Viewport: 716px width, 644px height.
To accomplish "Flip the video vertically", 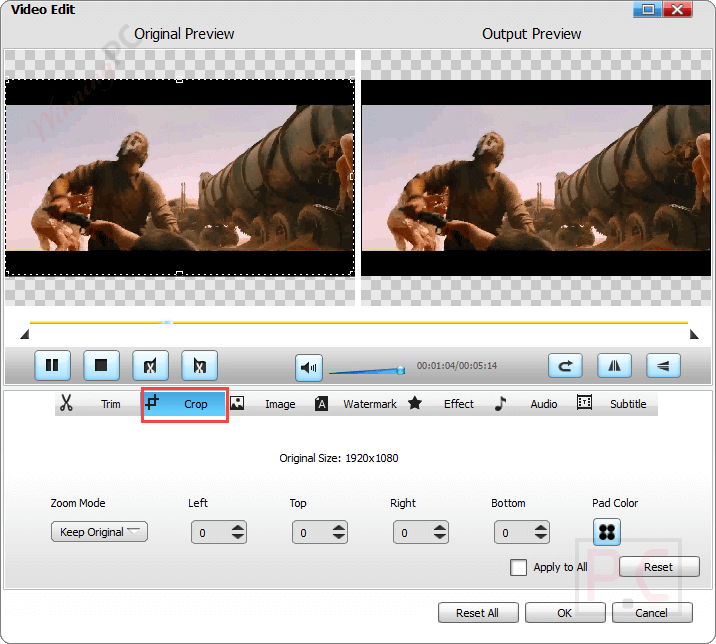I will click(663, 365).
